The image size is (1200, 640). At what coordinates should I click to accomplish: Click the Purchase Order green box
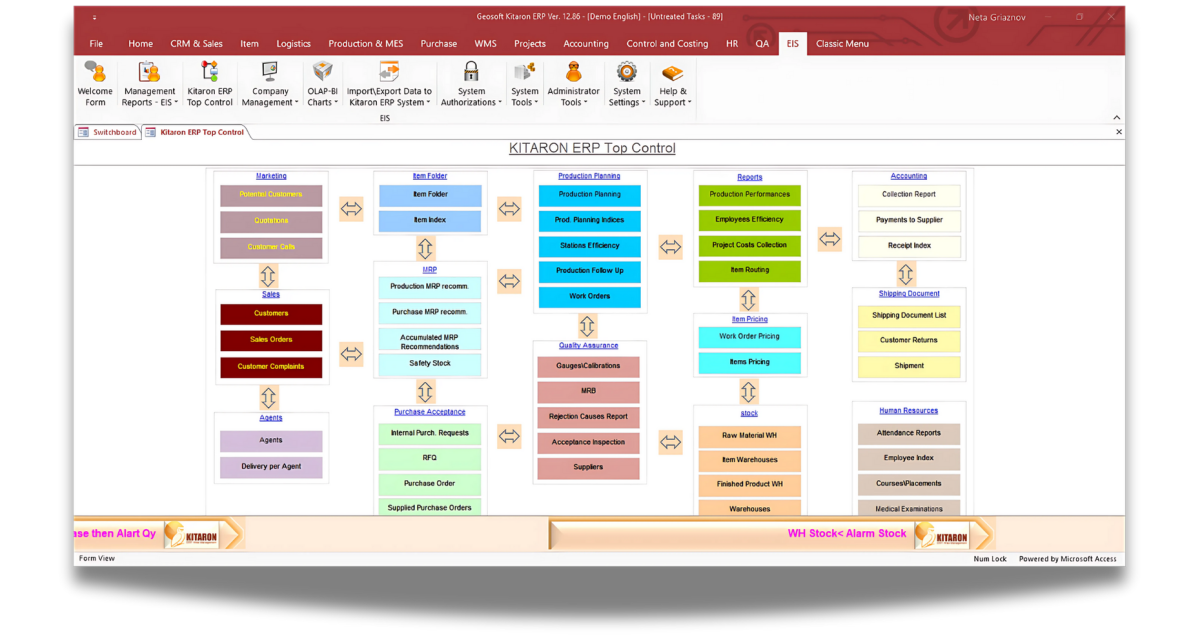[429, 484]
